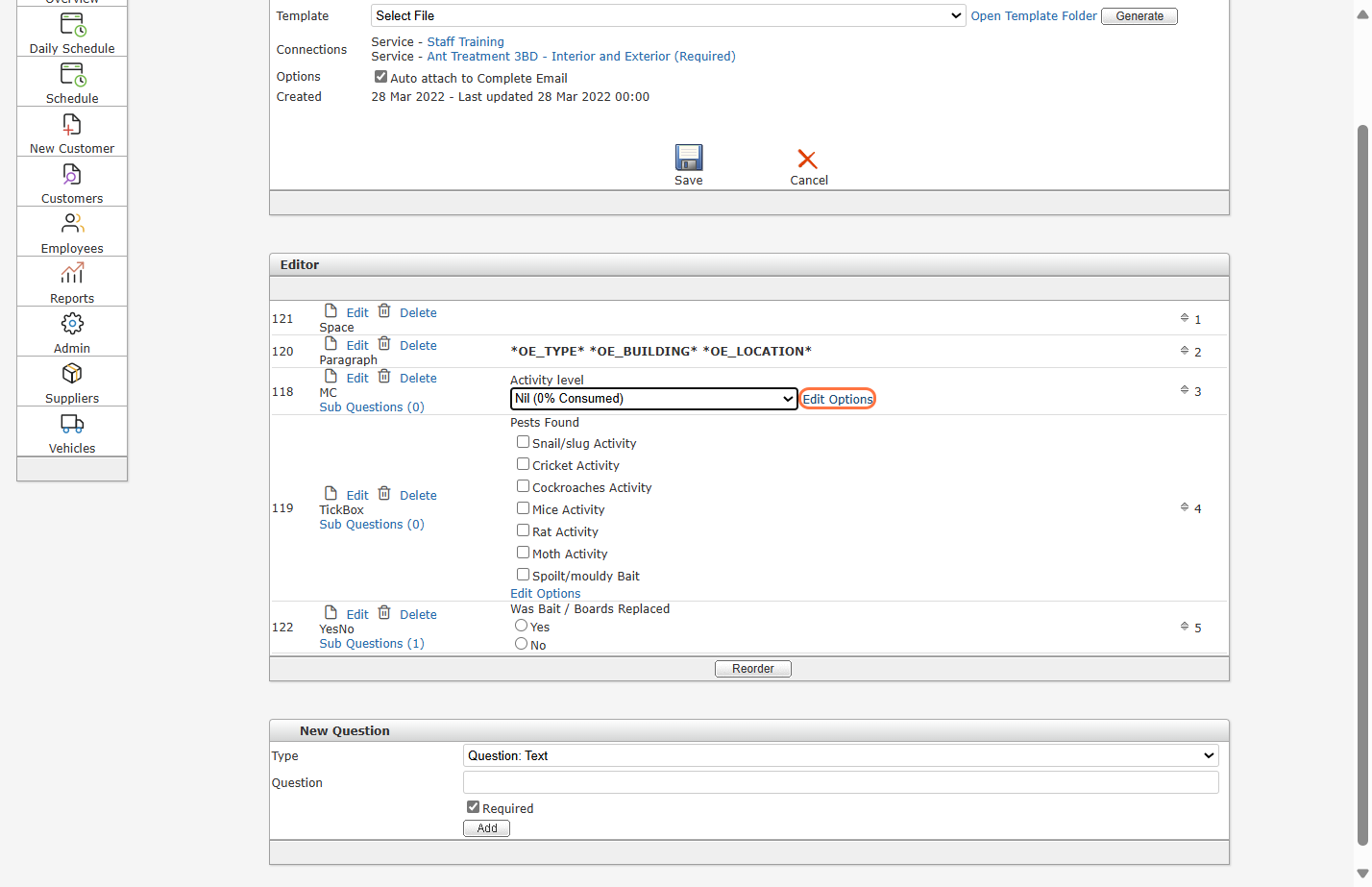1372x887 pixels.
Task: Open the new question Type dropdown
Action: [841, 756]
